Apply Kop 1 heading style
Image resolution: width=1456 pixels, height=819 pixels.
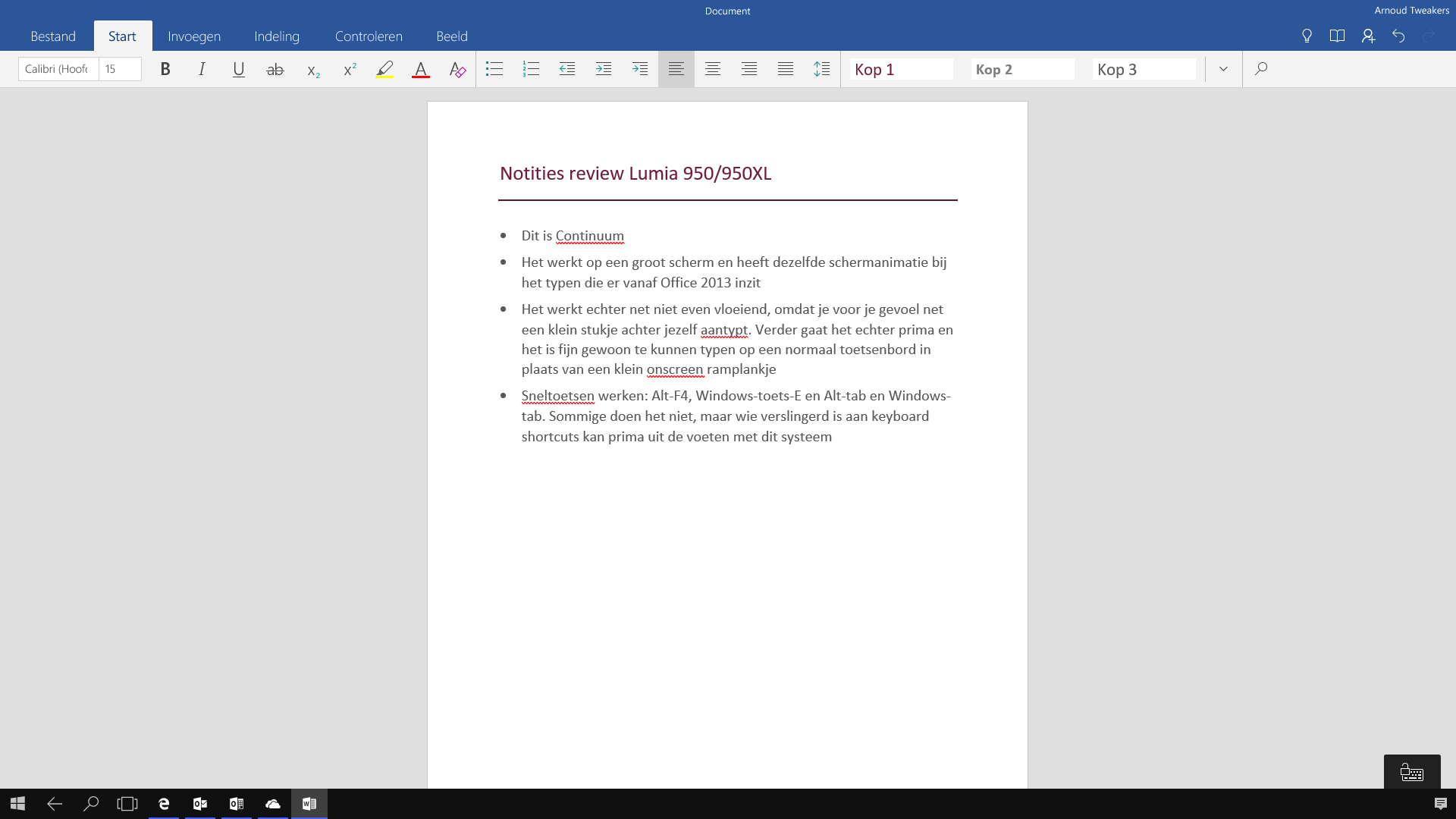click(x=902, y=69)
